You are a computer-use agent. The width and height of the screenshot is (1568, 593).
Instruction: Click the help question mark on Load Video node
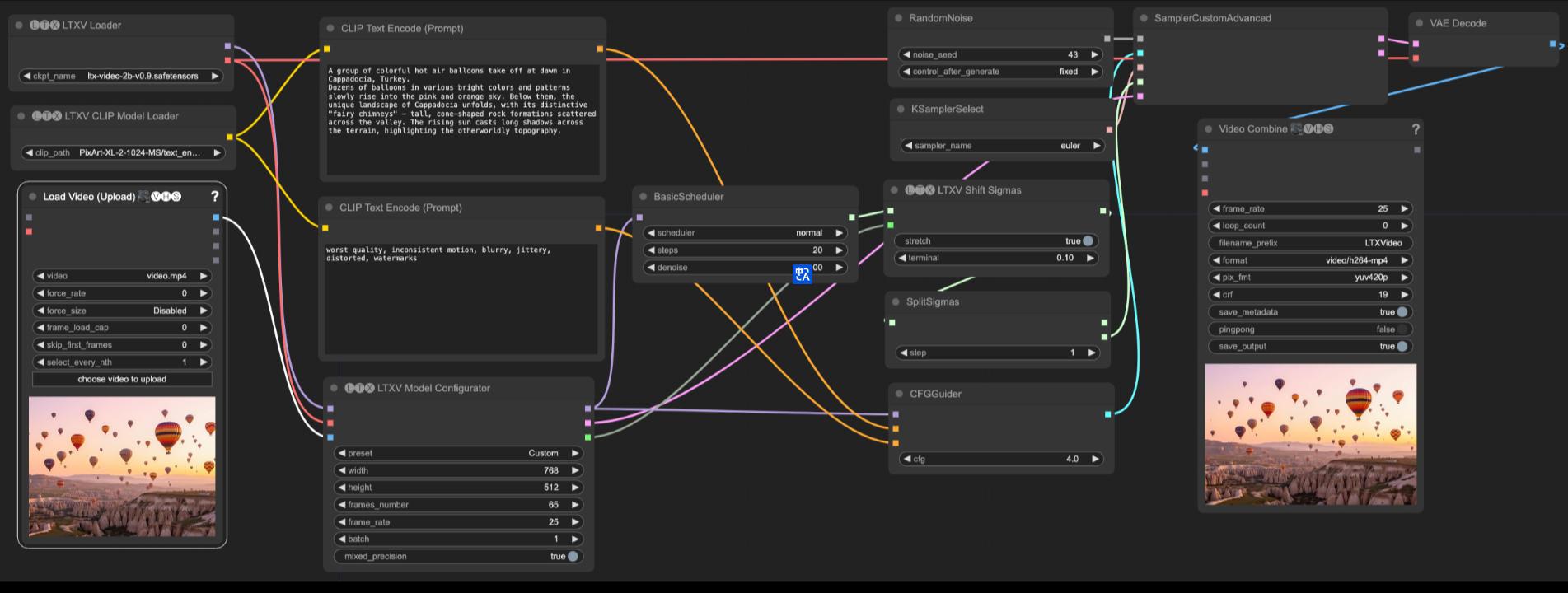[215, 196]
